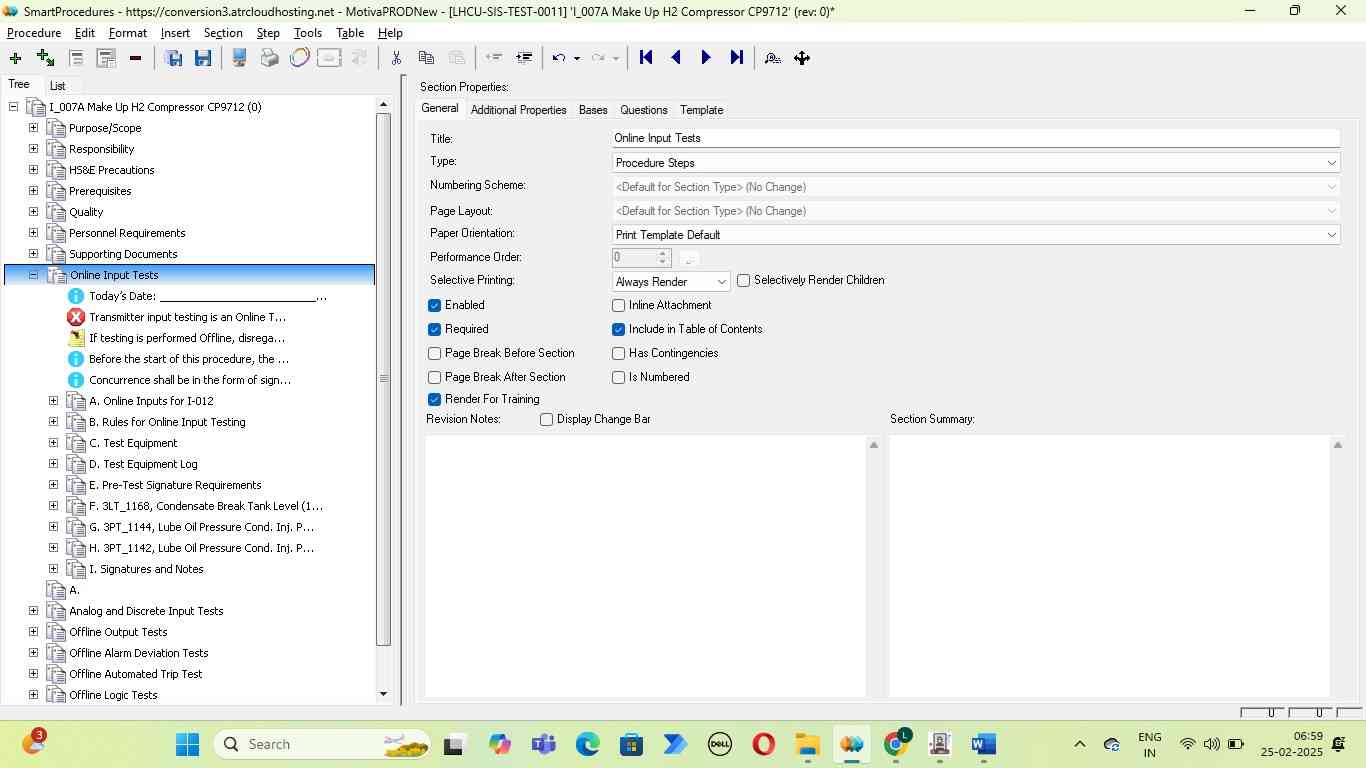Go to Next item blue arrow
Image resolution: width=1366 pixels, height=768 pixels.
coord(706,58)
